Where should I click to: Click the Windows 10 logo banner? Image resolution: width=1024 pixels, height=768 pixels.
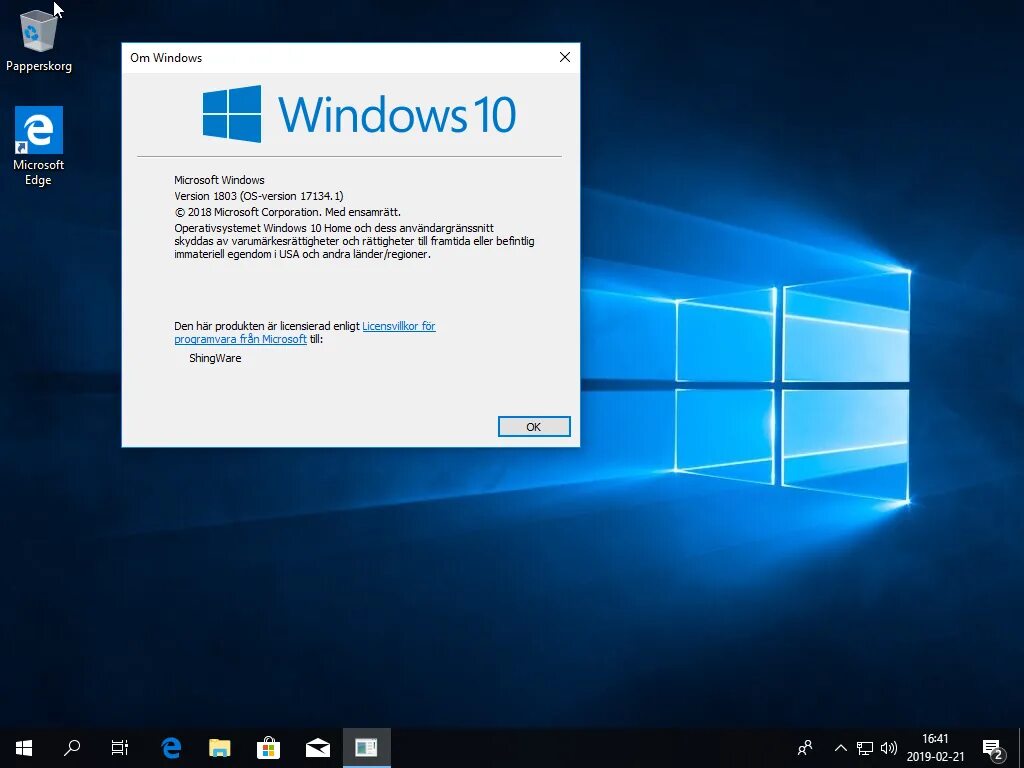[x=359, y=114]
